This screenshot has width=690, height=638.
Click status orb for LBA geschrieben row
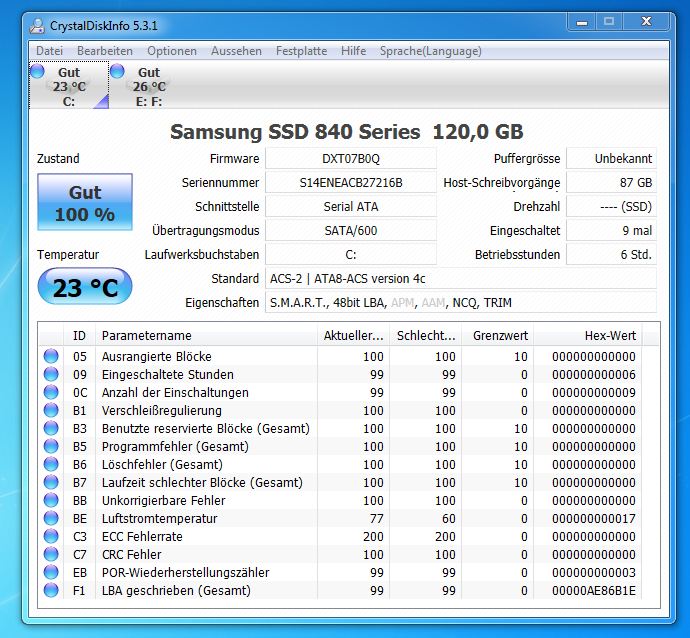[51, 591]
